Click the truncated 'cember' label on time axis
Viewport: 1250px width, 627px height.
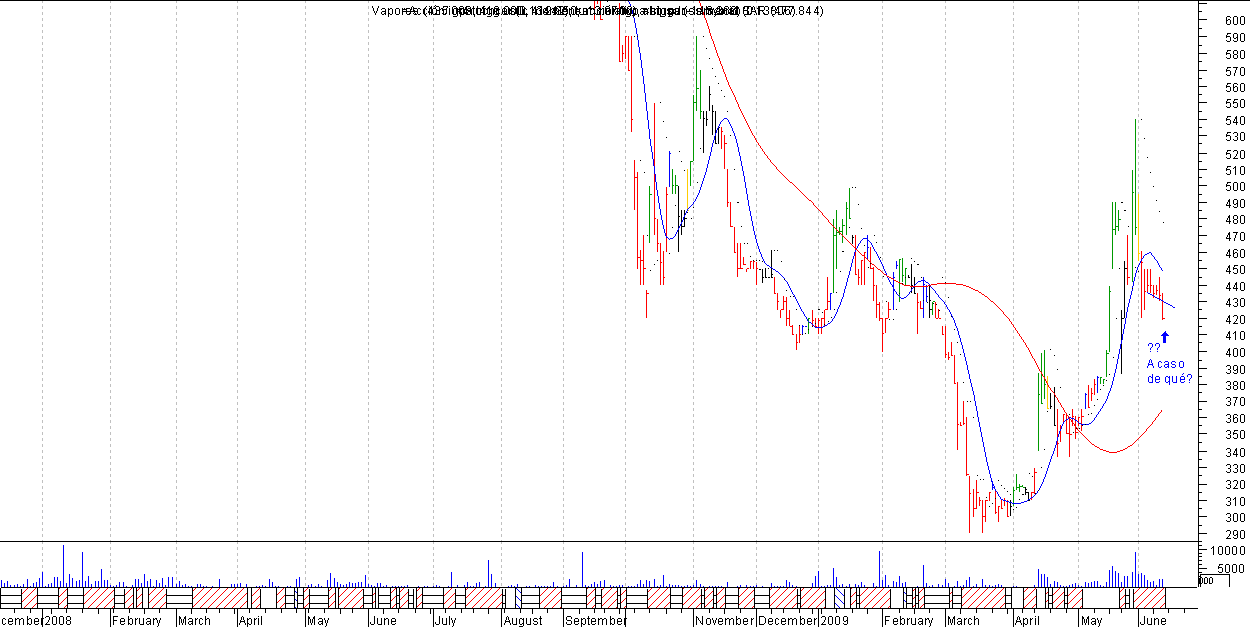click(x=21, y=621)
